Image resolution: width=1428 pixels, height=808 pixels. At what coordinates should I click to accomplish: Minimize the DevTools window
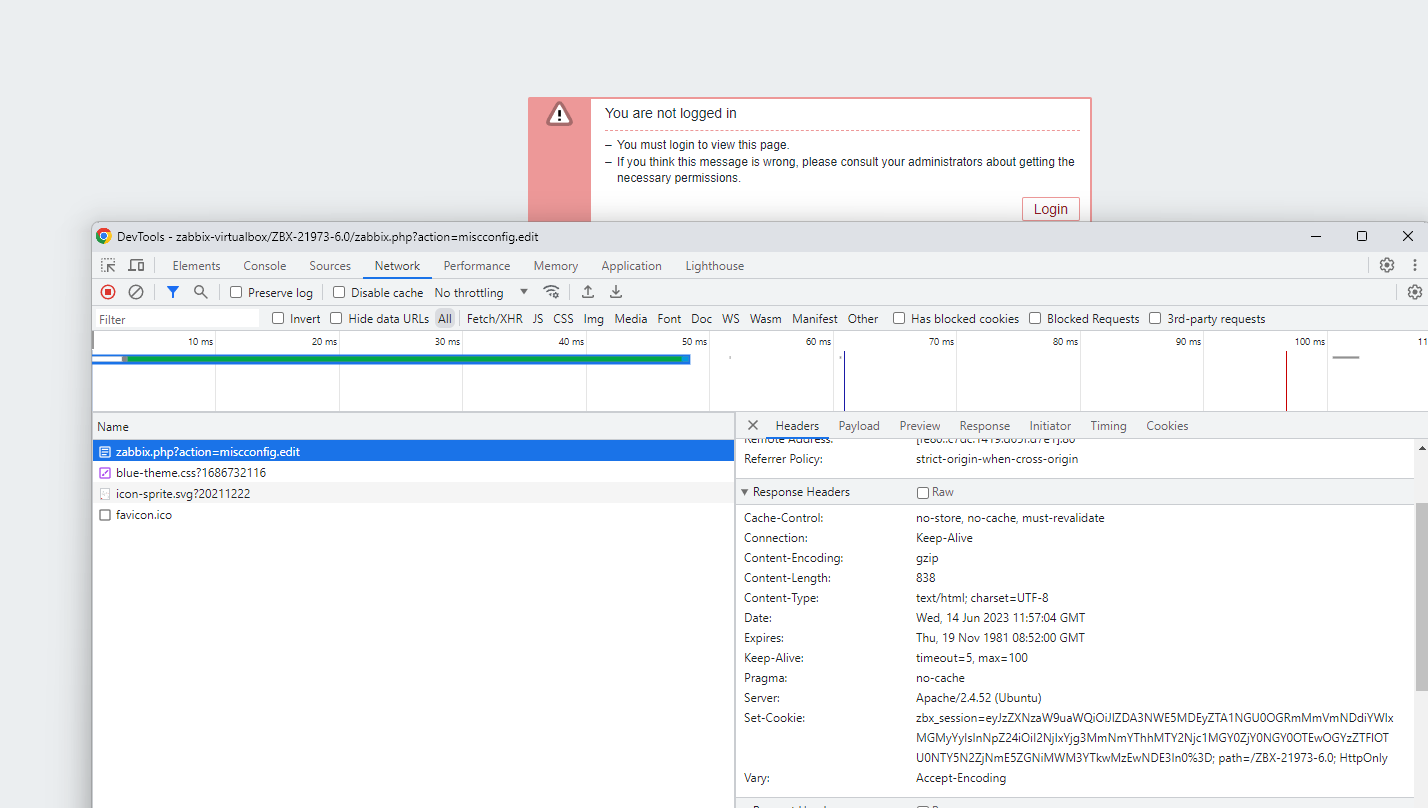(x=1316, y=236)
